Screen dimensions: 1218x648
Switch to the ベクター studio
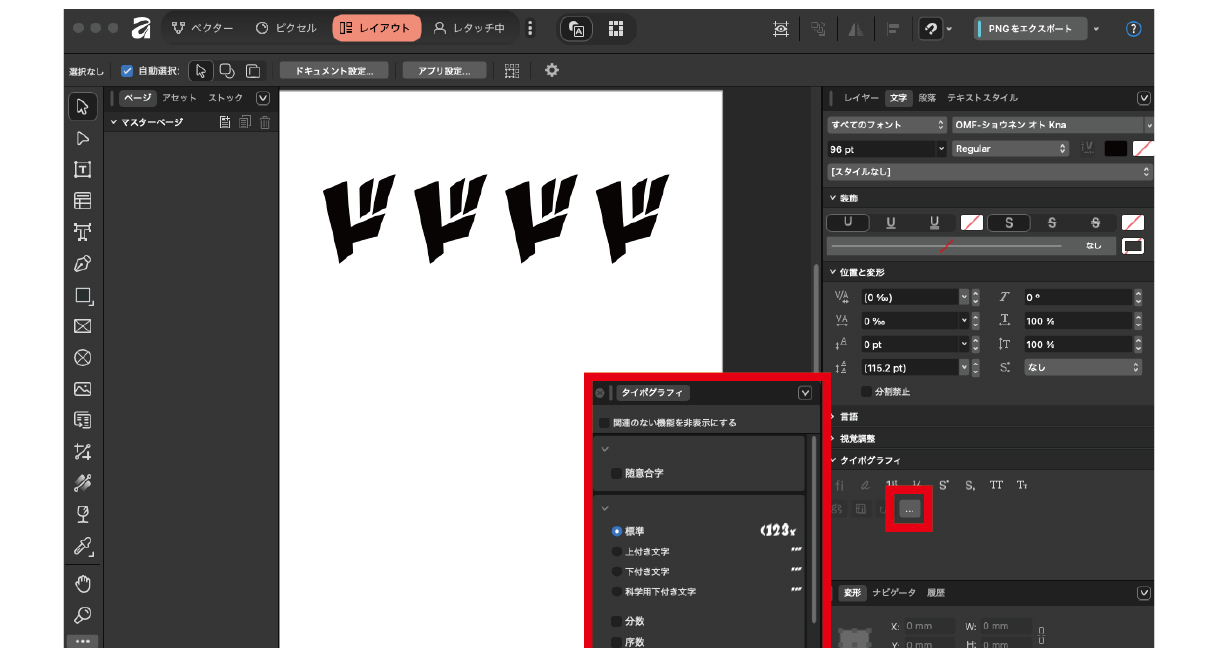coord(202,28)
